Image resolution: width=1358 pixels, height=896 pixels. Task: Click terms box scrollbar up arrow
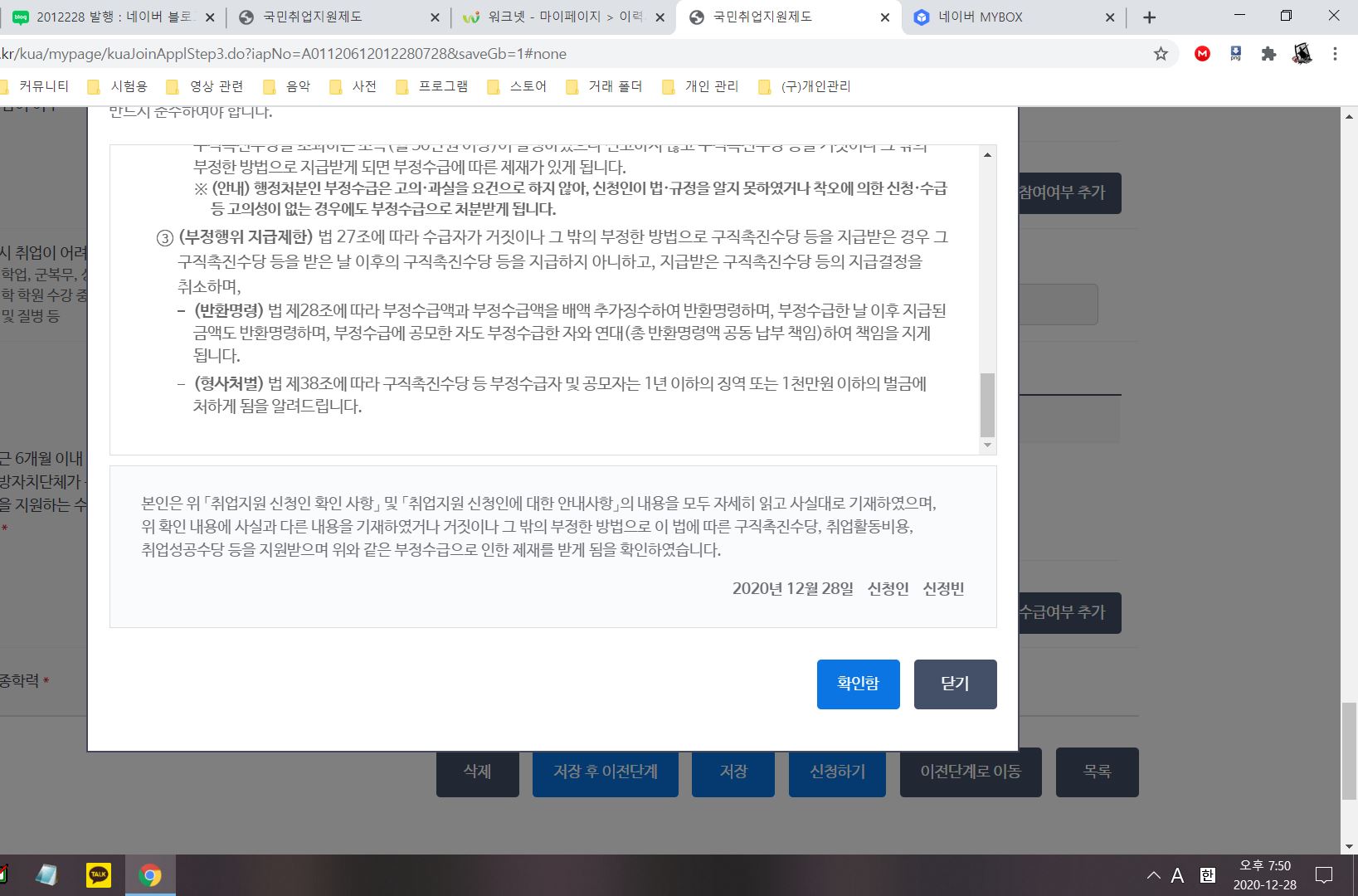[987, 154]
